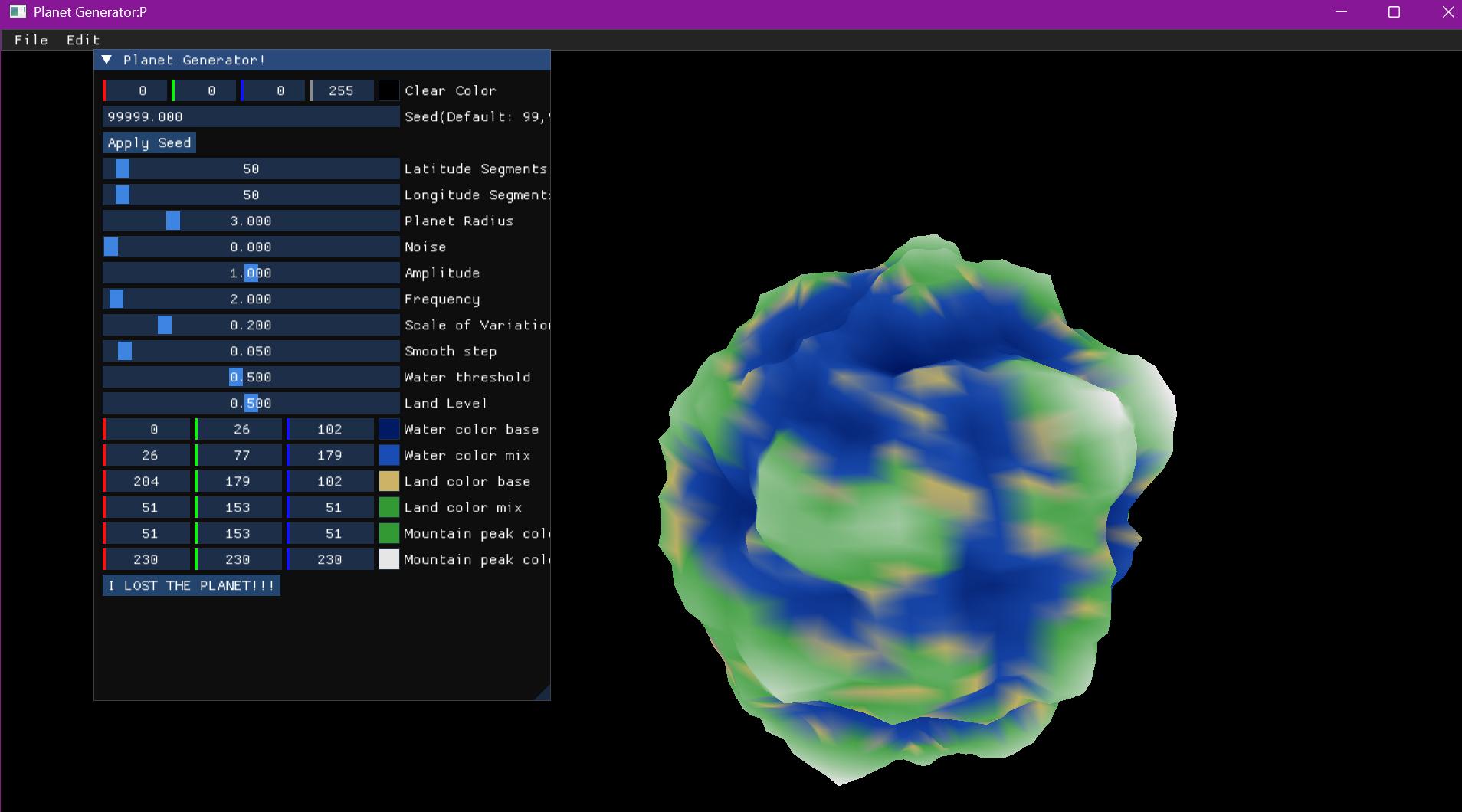Click the Apply Seed button
Image resolution: width=1462 pixels, height=812 pixels.
[149, 143]
